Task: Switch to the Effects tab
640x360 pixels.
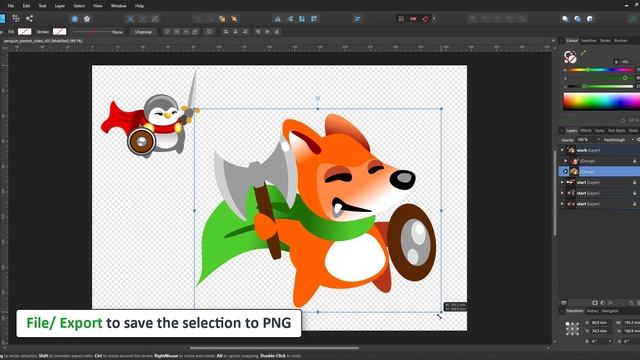Action: coord(586,131)
